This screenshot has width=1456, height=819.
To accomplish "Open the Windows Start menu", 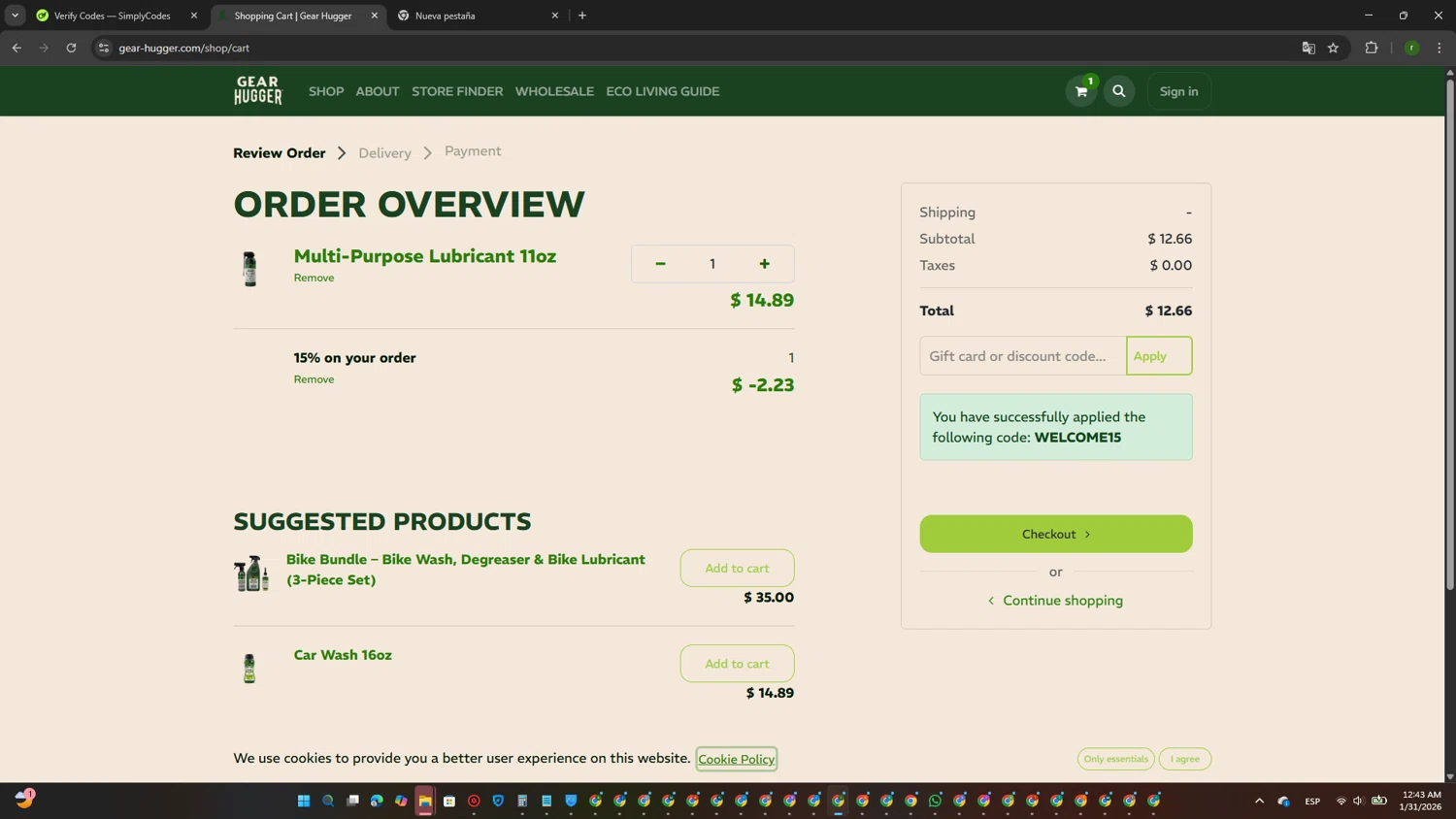I will click(x=304, y=801).
